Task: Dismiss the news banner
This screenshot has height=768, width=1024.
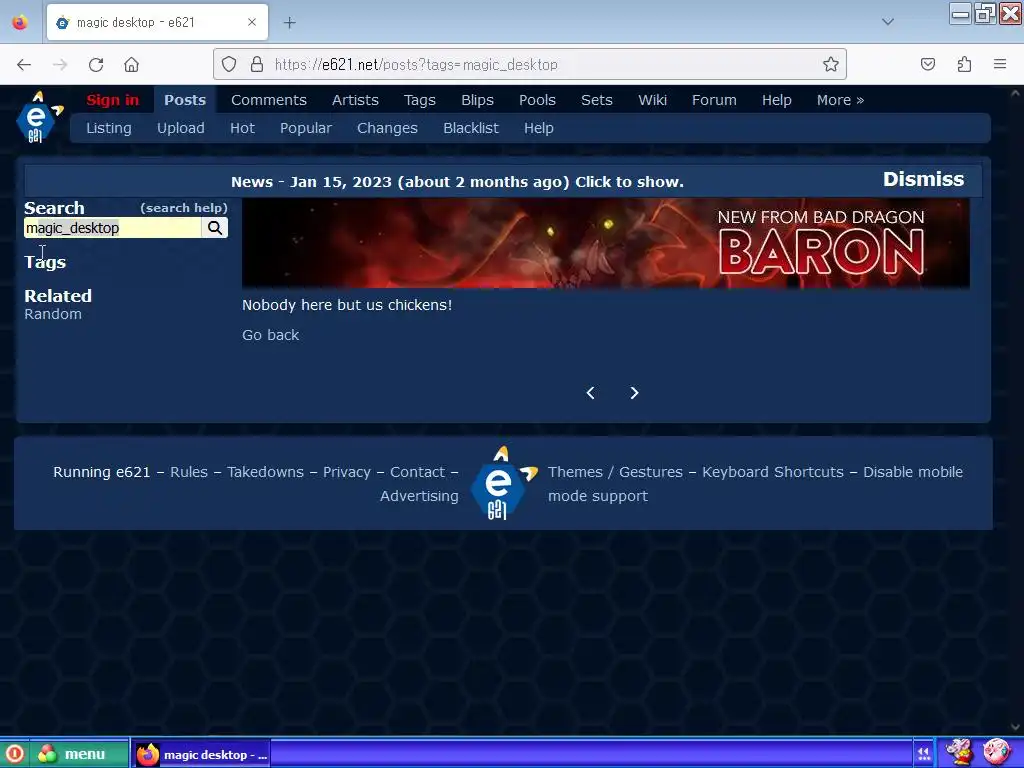Action: click(x=923, y=179)
